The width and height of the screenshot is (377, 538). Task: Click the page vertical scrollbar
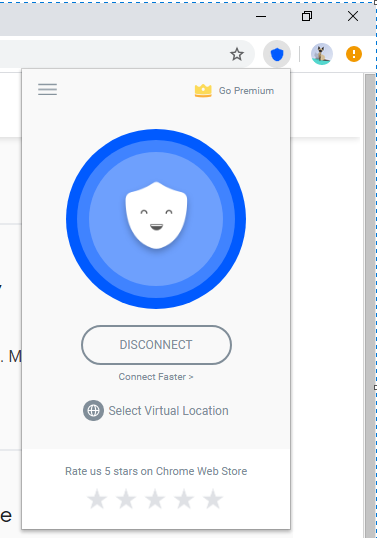pos(370,305)
